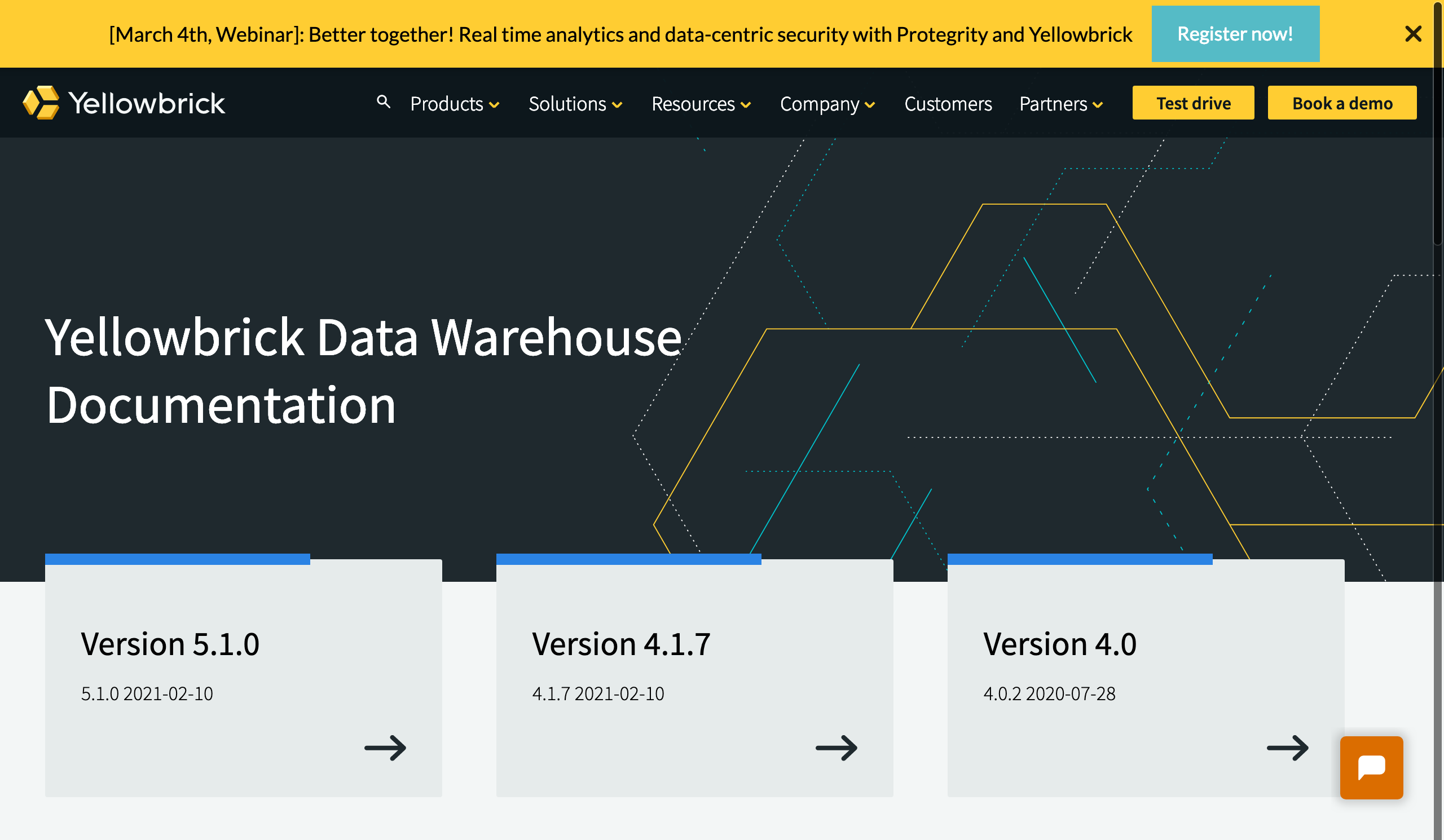Screen dimensions: 1444x840
Task: Expand the Company chevron
Action: pos(870,105)
